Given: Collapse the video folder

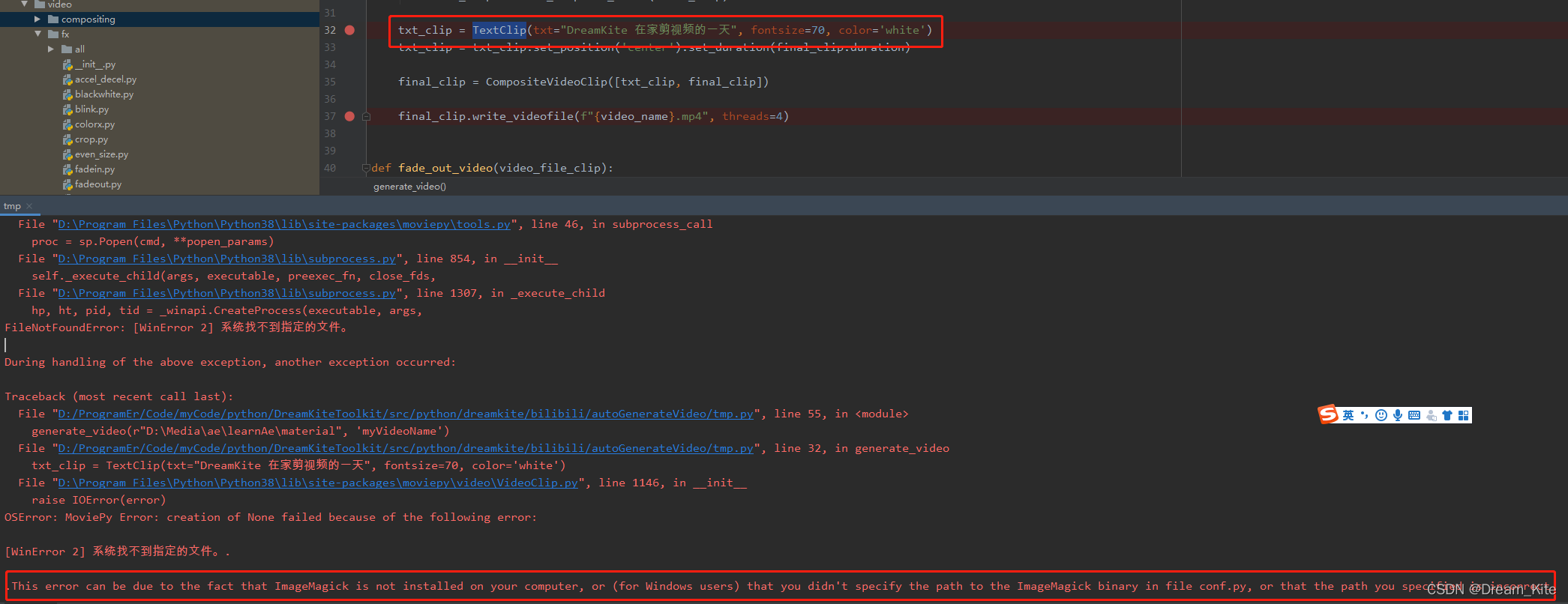Looking at the screenshot, I should (24, 4).
